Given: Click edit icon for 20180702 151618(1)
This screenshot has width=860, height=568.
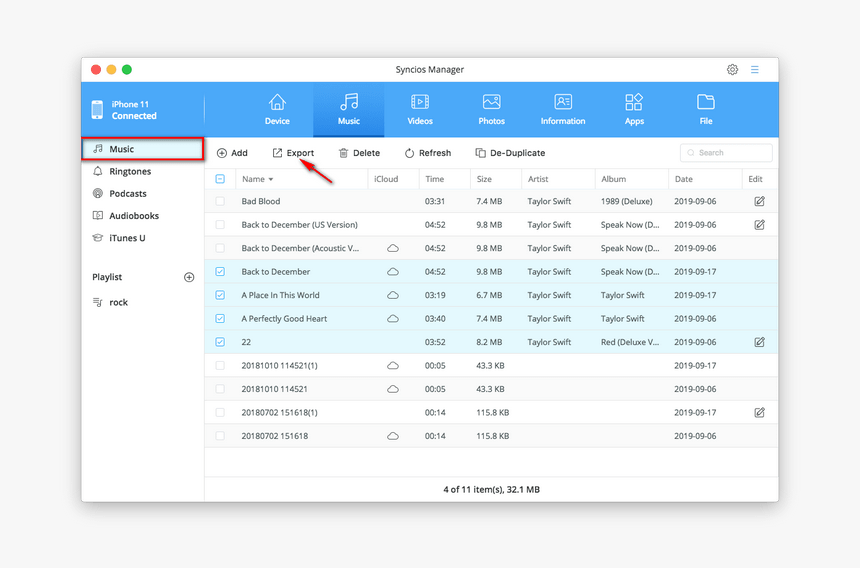Looking at the screenshot, I should point(759,412).
